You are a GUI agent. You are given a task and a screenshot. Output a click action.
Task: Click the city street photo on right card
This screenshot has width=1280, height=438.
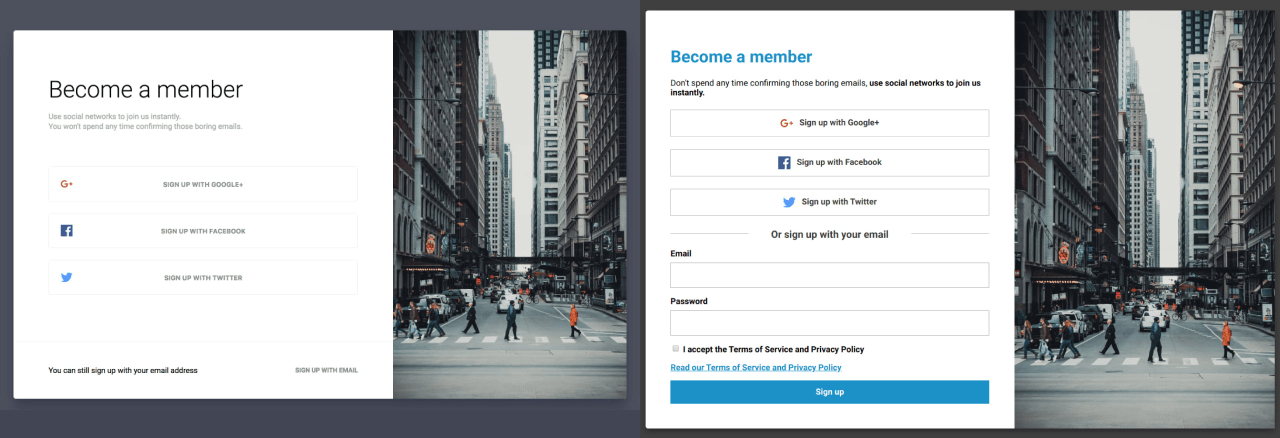pyautogui.click(x=1147, y=219)
